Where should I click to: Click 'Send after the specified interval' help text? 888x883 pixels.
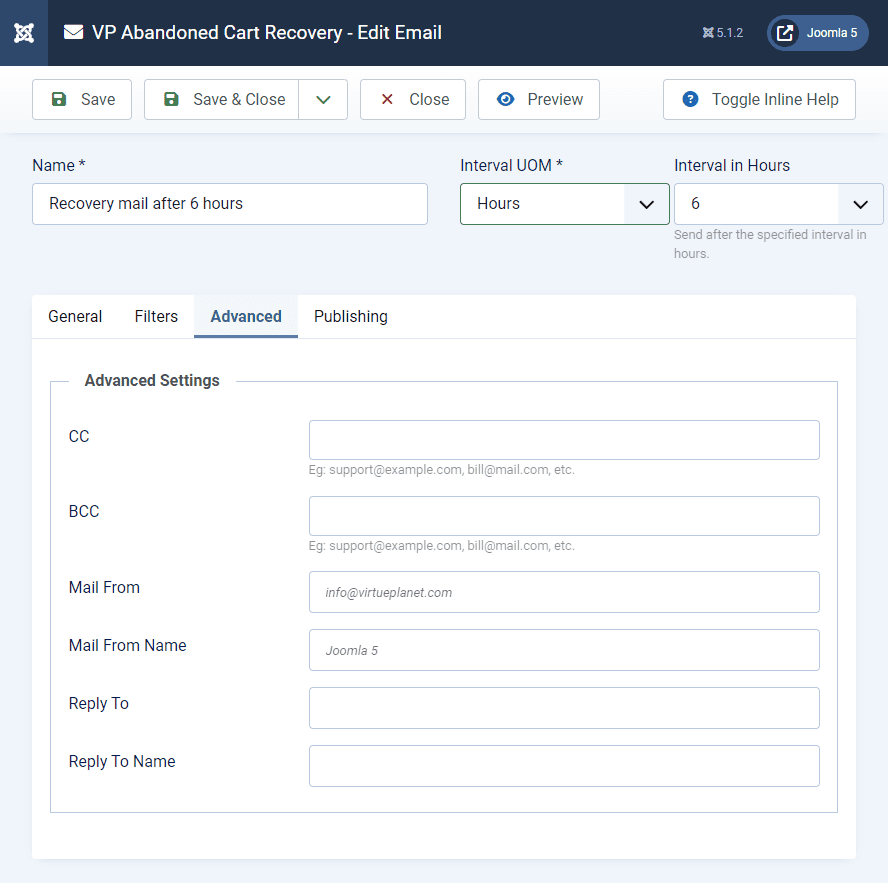[770, 244]
